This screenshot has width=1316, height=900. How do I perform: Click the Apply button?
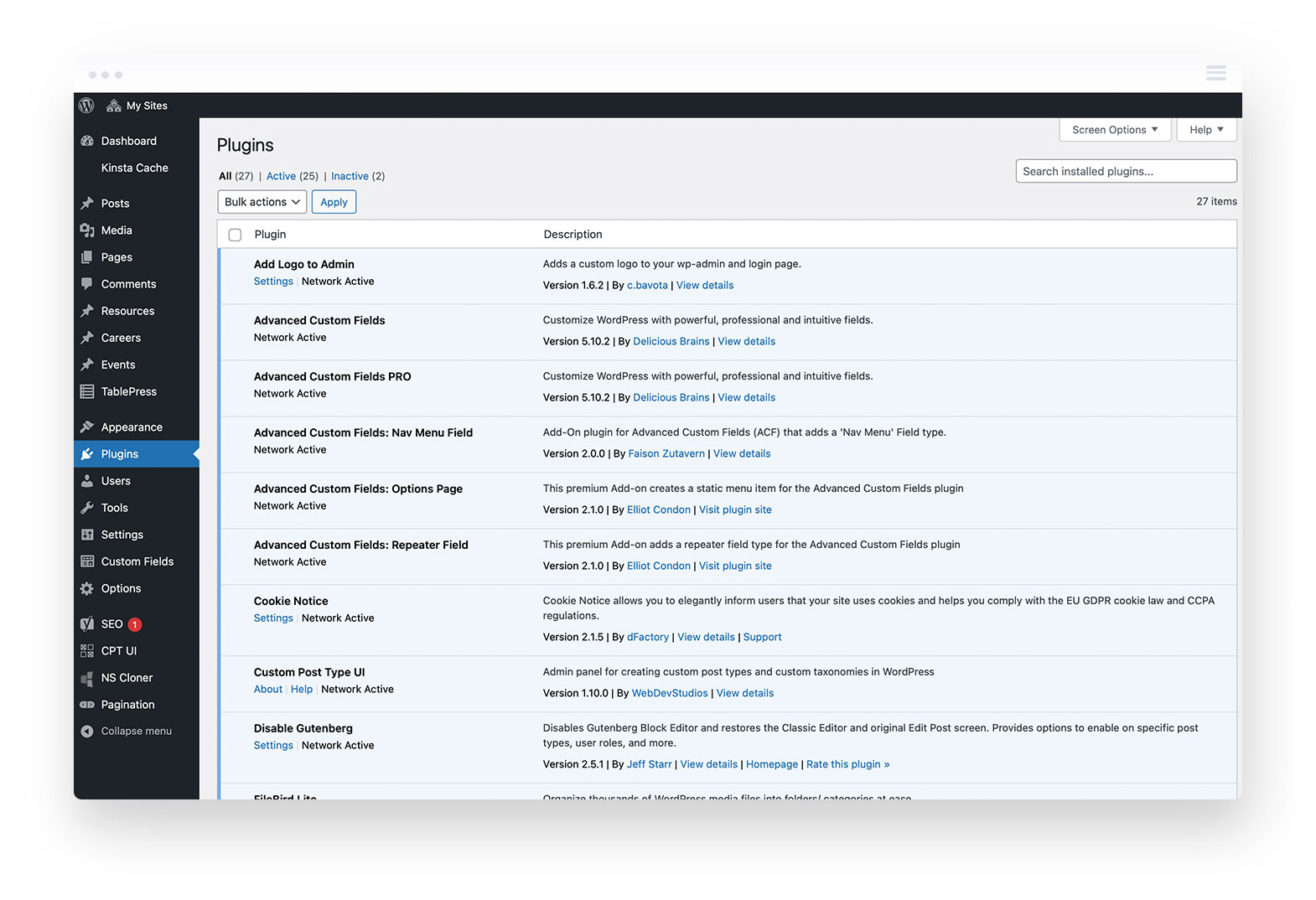[x=334, y=202]
